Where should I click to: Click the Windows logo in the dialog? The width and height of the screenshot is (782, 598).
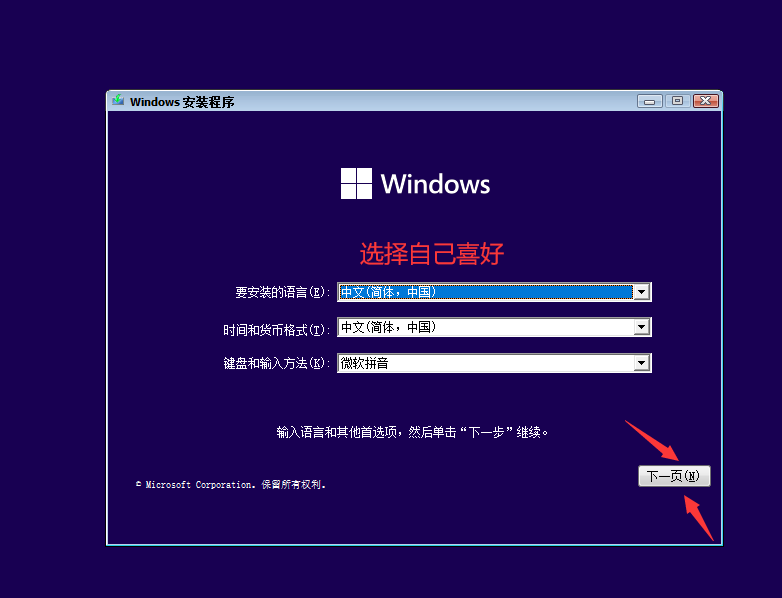[x=415, y=184]
